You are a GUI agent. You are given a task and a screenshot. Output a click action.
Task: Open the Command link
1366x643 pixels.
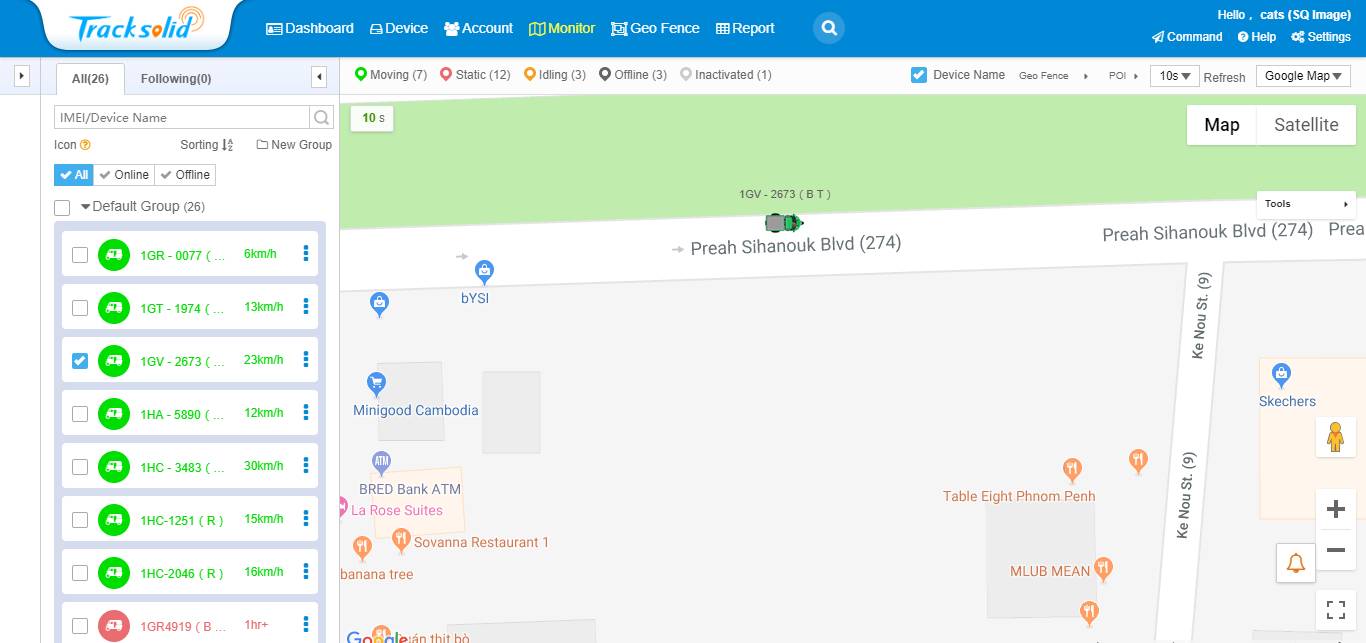pyautogui.click(x=1187, y=37)
